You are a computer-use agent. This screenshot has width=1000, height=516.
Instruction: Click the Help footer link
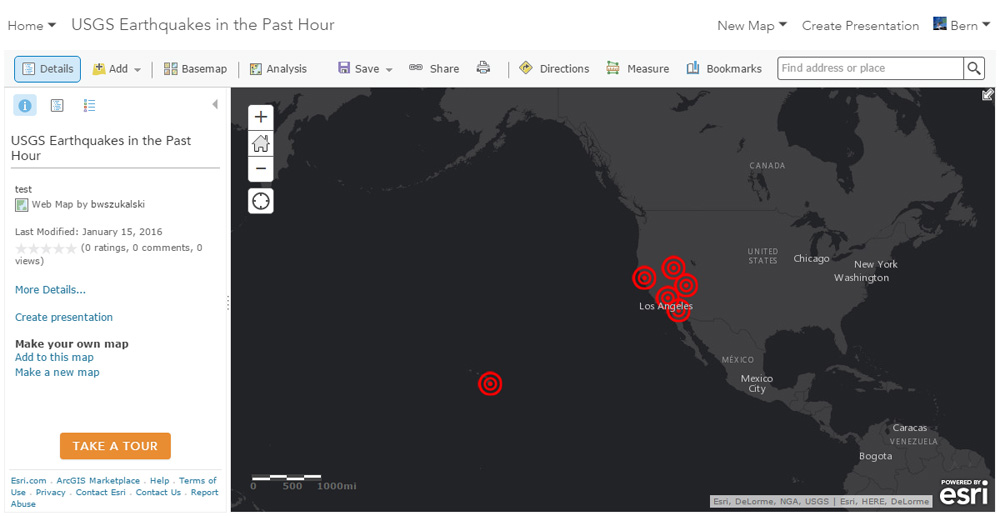coord(160,480)
